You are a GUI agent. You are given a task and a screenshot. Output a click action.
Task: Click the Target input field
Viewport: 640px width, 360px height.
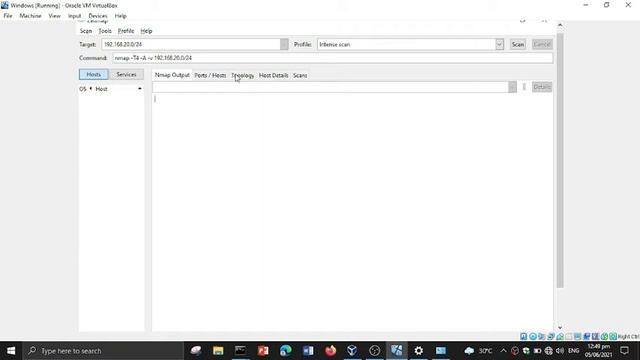tap(191, 44)
